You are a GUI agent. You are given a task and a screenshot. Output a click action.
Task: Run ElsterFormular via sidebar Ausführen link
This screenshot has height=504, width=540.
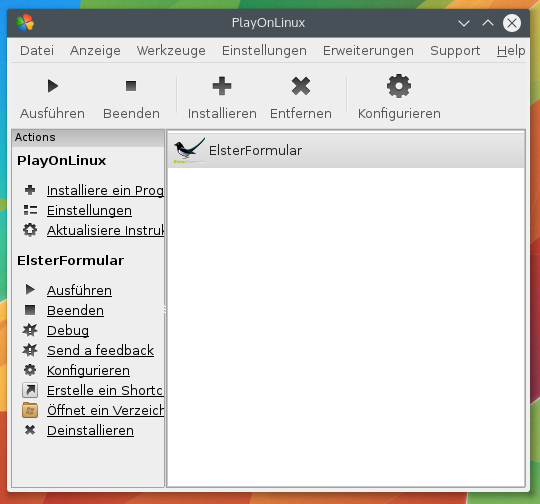(79, 290)
